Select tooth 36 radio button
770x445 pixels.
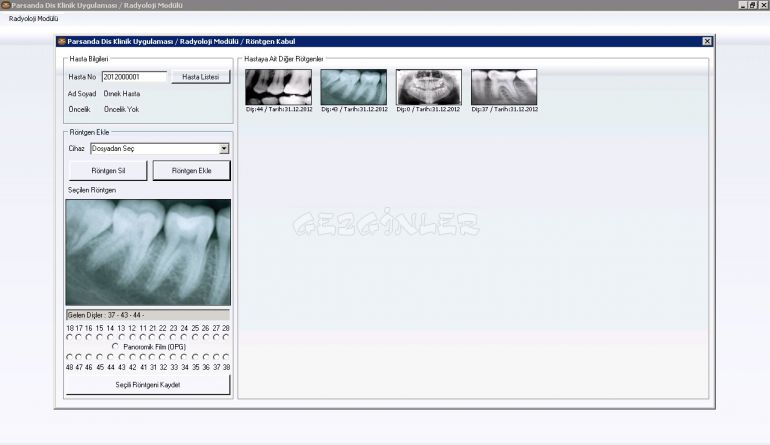pyautogui.click(x=206, y=357)
